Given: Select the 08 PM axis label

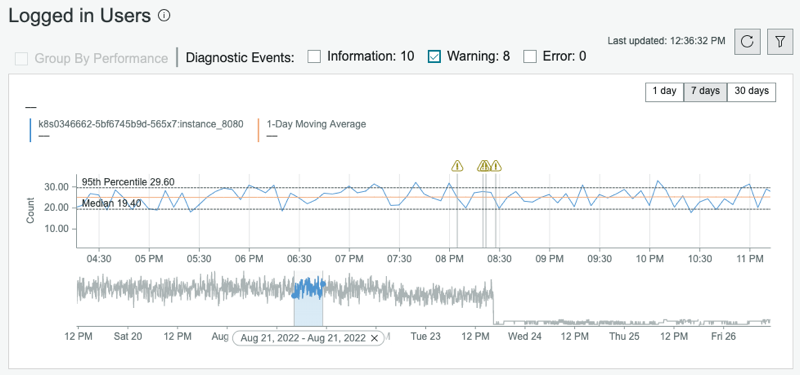Looking at the screenshot, I should tap(449, 259).
